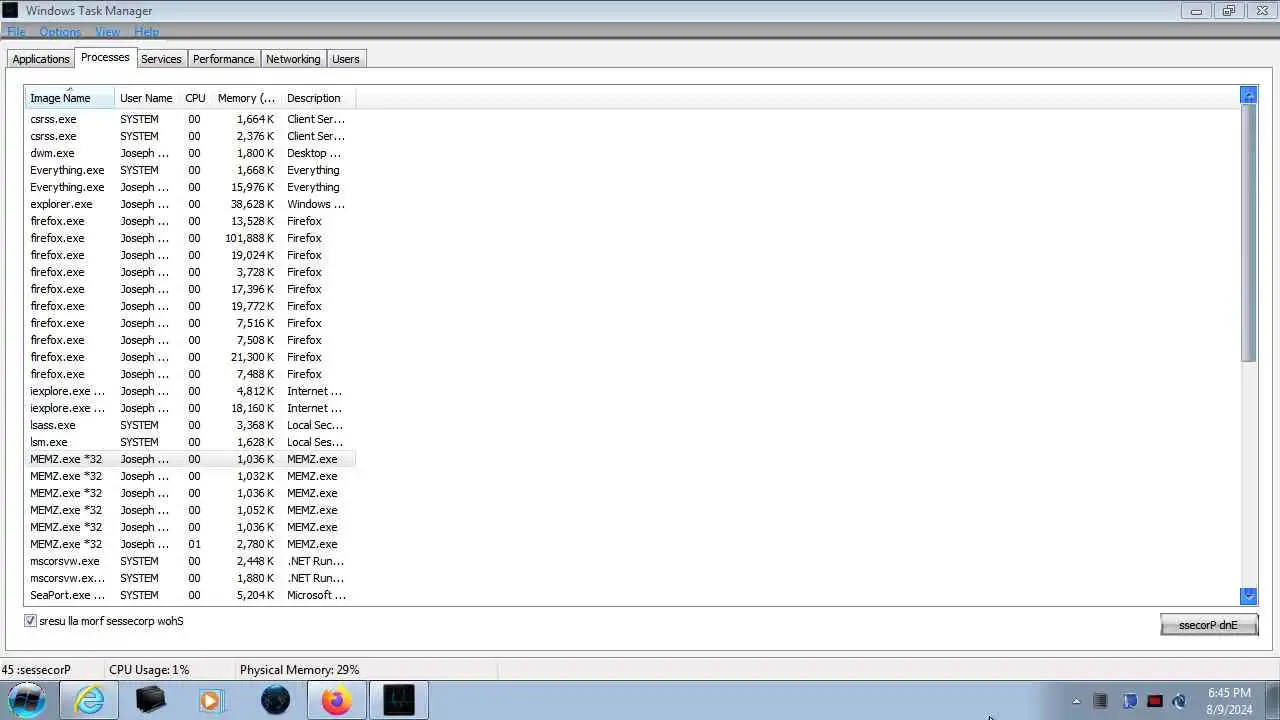Click the scroll down arrow of process list

(x=1248, y=596)
